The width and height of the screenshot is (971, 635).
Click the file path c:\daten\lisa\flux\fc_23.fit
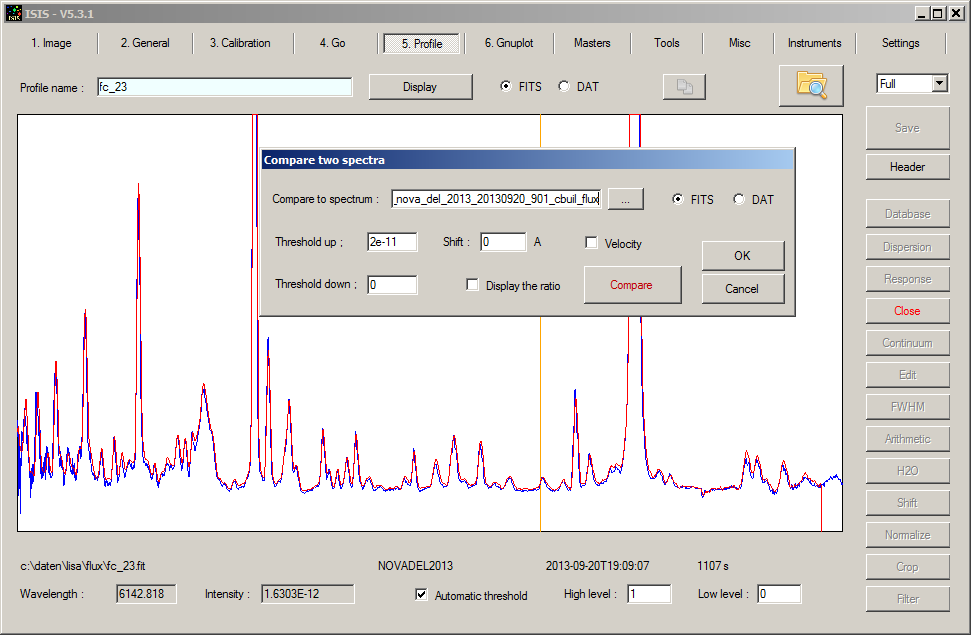coord(83,566)
